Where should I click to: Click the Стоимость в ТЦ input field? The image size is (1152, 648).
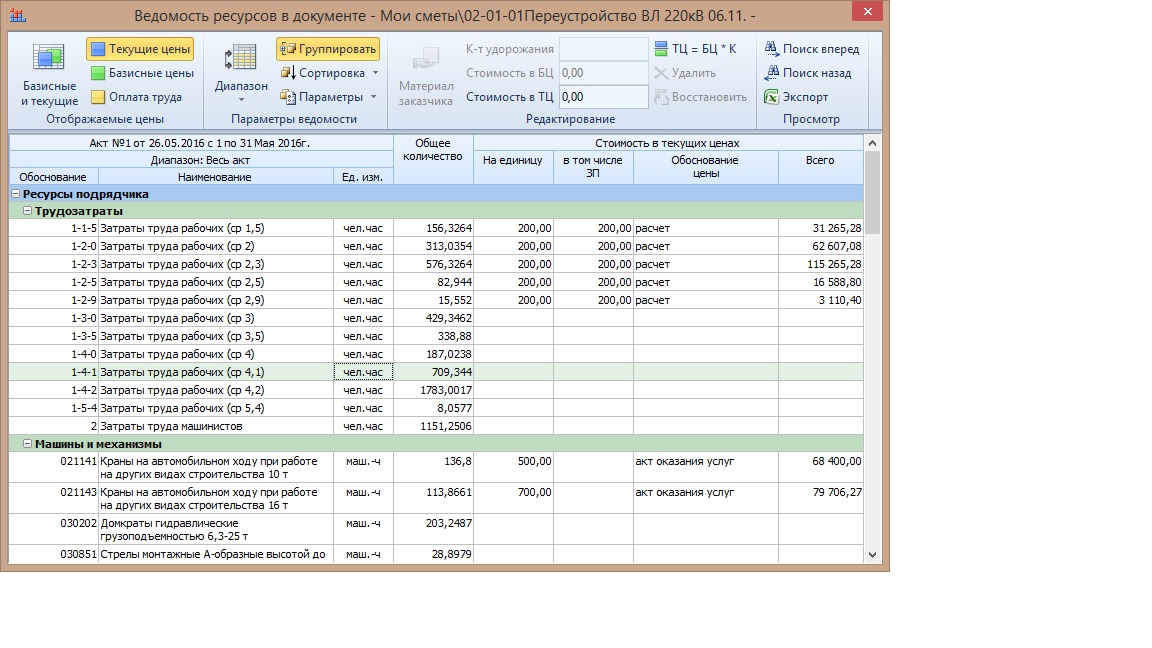click(x=603, y=97)
